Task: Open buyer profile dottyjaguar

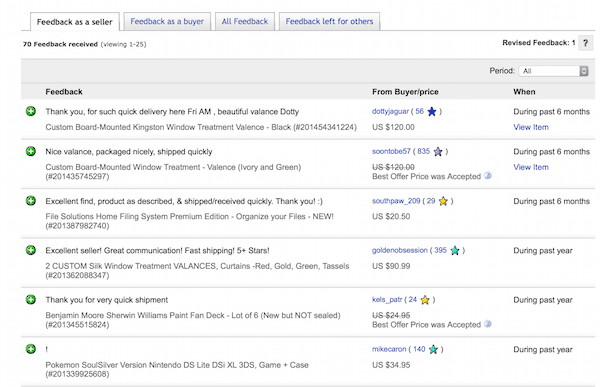Action: pos(390,111)
